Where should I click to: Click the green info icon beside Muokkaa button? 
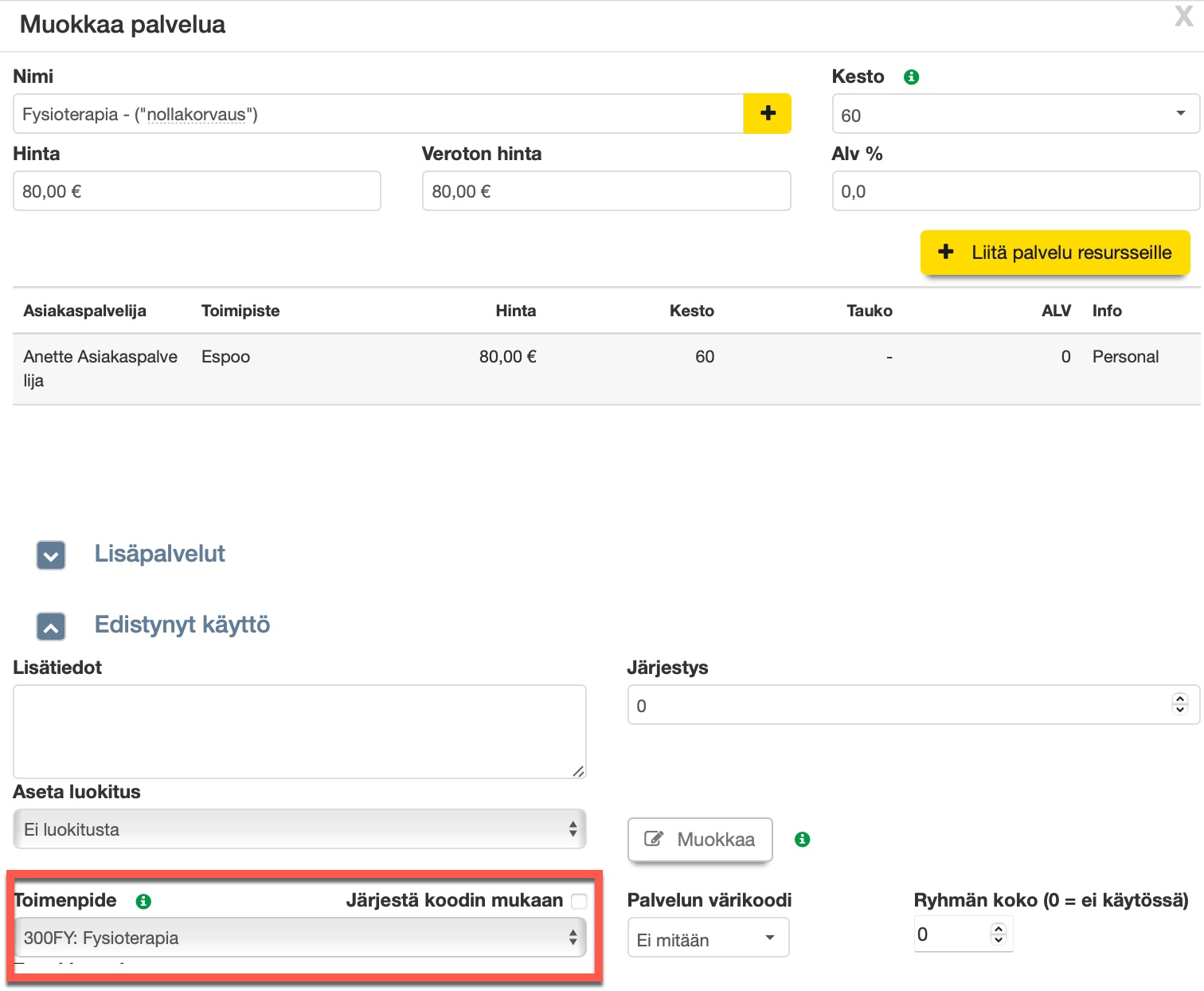pos(802,839)
